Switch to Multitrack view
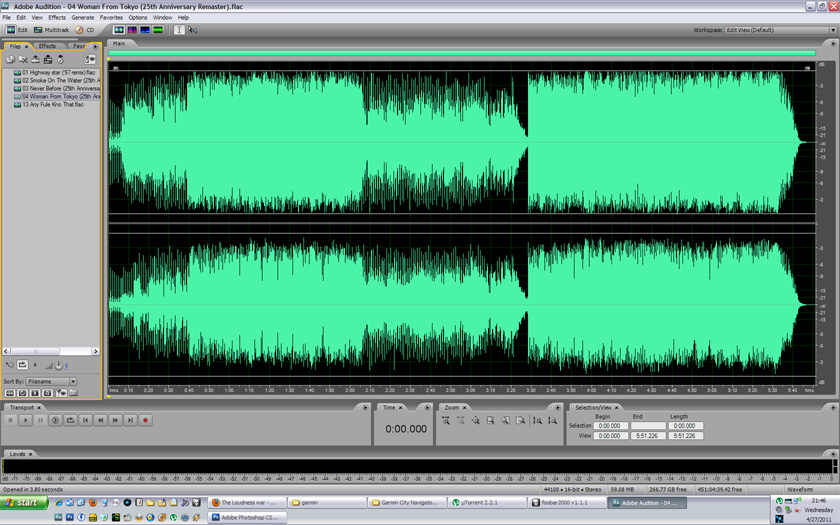The width and height of the screenshot is (840, 525). coord(51,30)
